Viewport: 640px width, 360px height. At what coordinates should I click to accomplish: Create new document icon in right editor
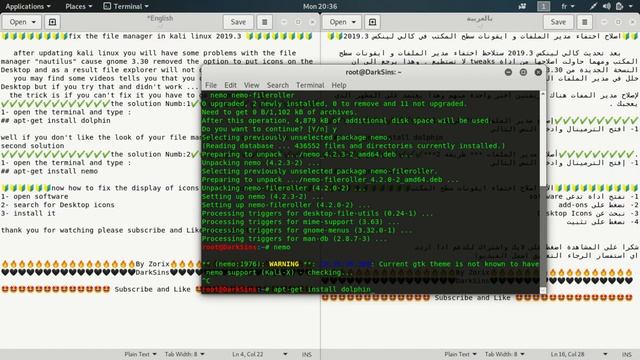372,22
